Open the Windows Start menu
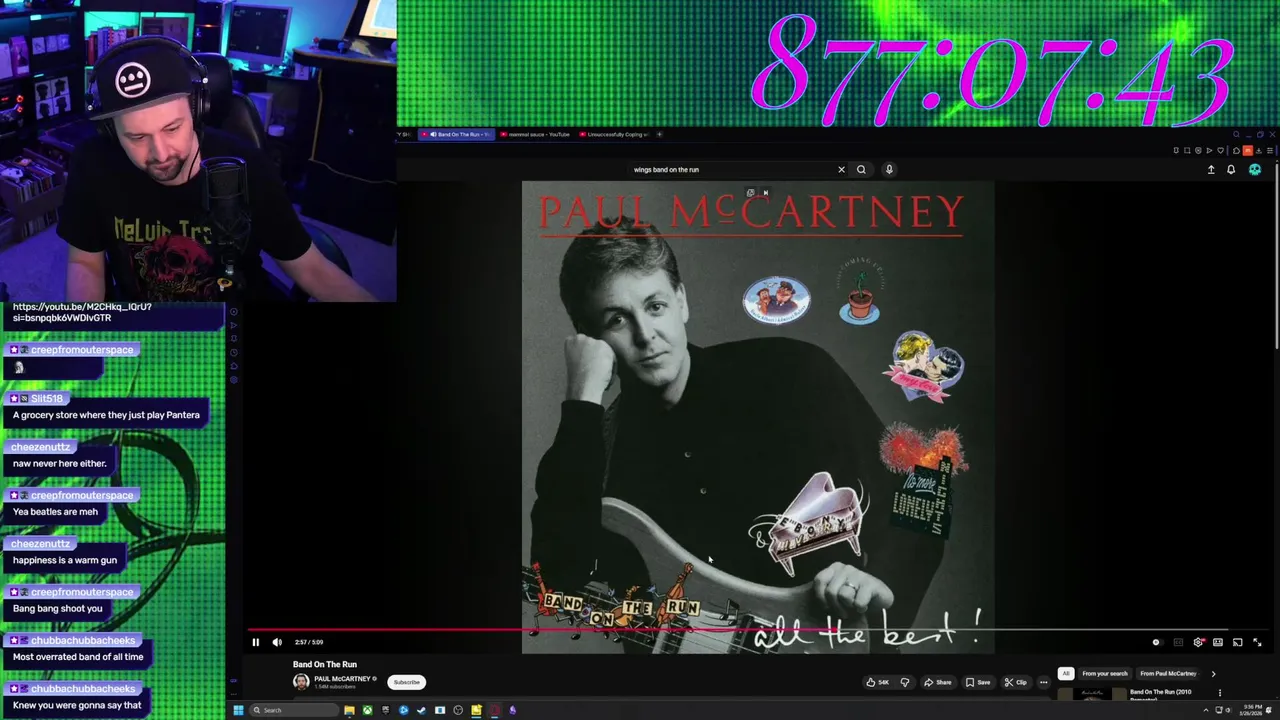1280x720 pixels. 239,710
